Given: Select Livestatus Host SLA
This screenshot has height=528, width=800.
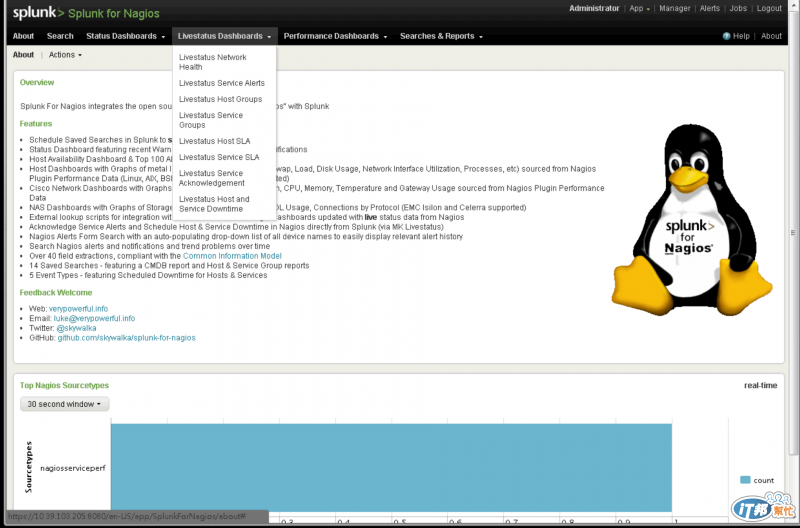Looking at the screenshot, I should coord(214,141).
